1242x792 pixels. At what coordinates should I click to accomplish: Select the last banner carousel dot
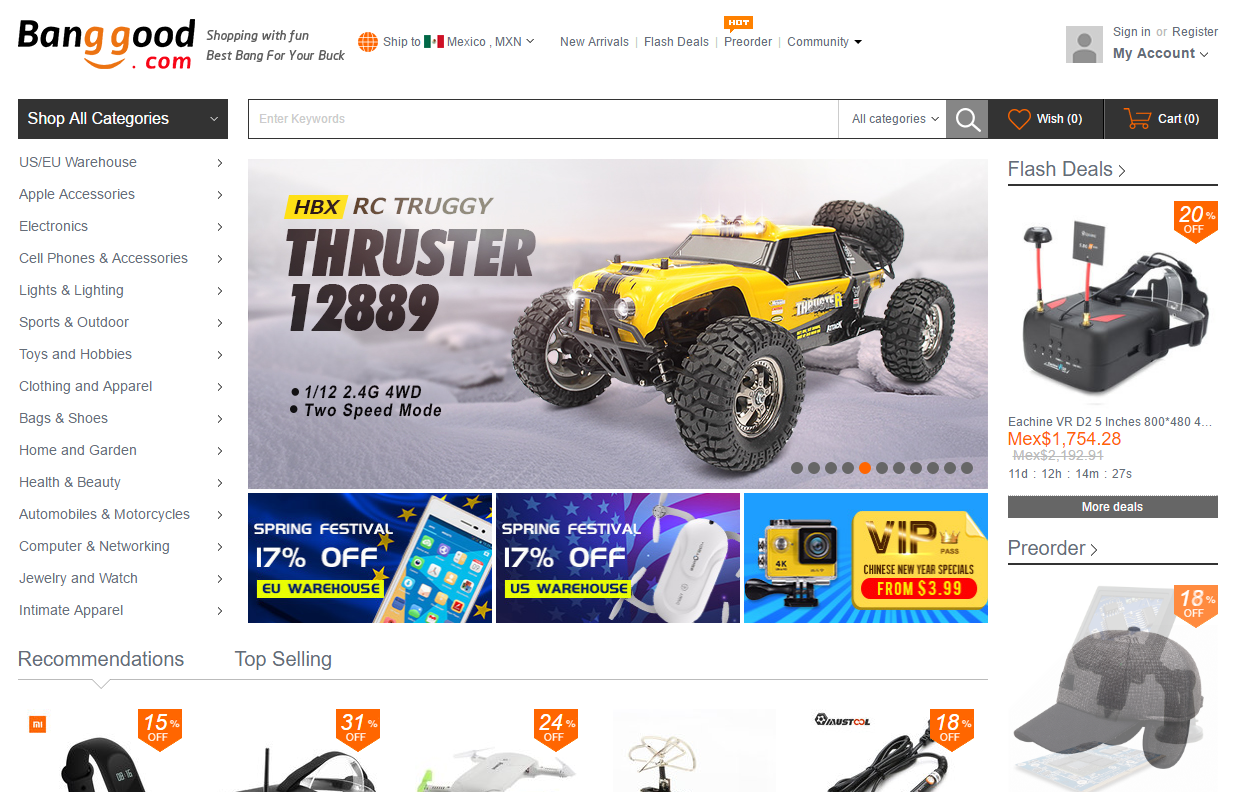967,467
